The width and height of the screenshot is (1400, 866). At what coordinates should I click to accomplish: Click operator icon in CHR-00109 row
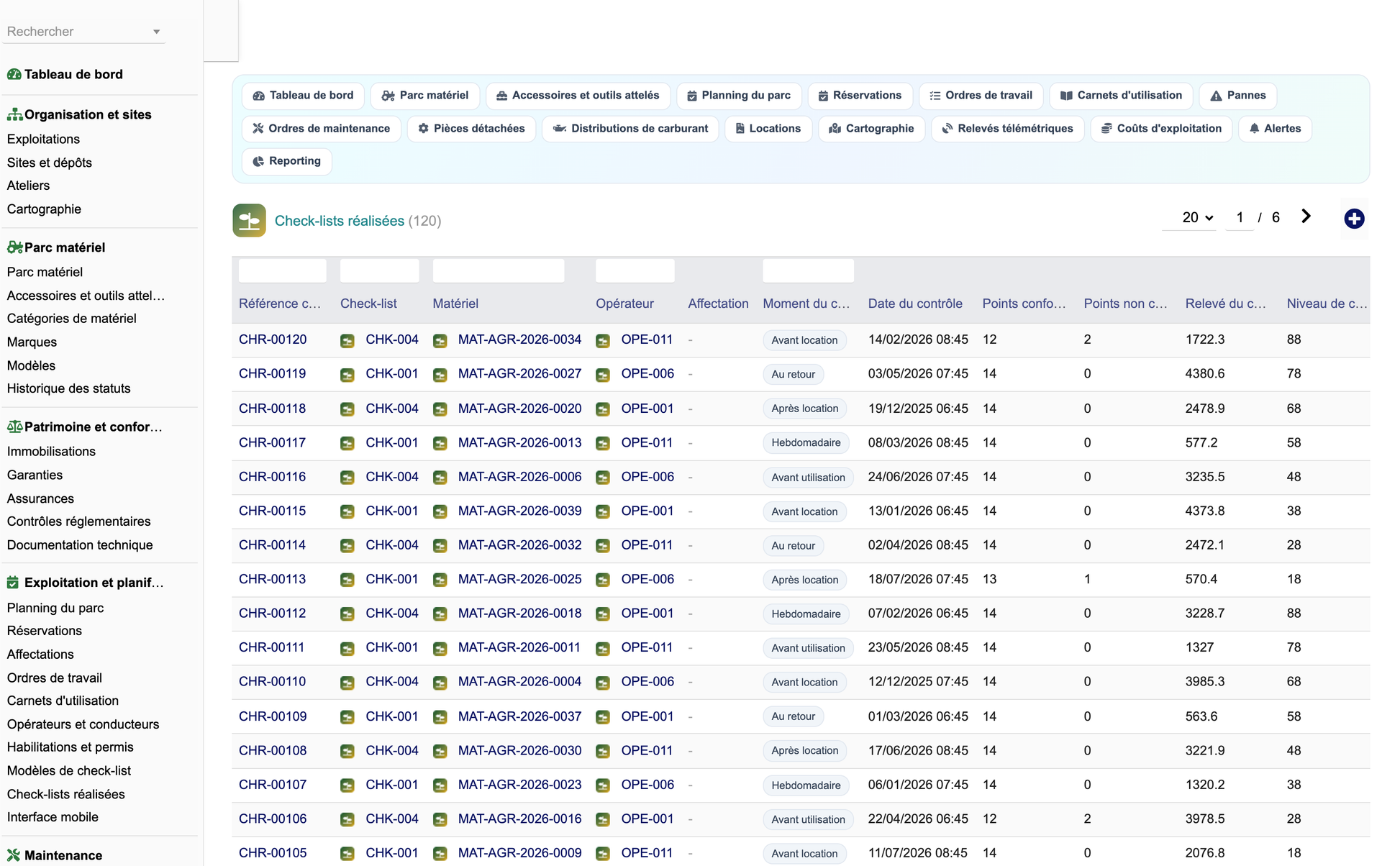pyautogui.click(x=603, y=717)
